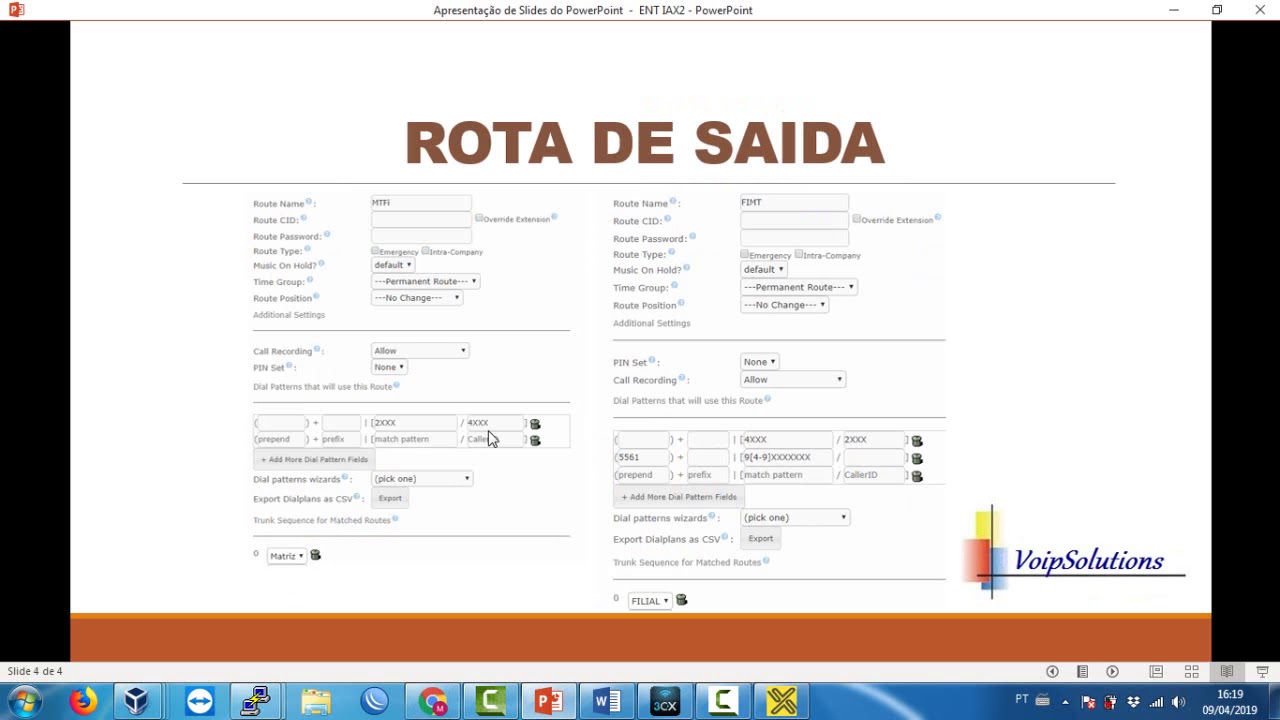
Task: Click the Route Password field in FIMT route
Action: click(x=794, y=238)
